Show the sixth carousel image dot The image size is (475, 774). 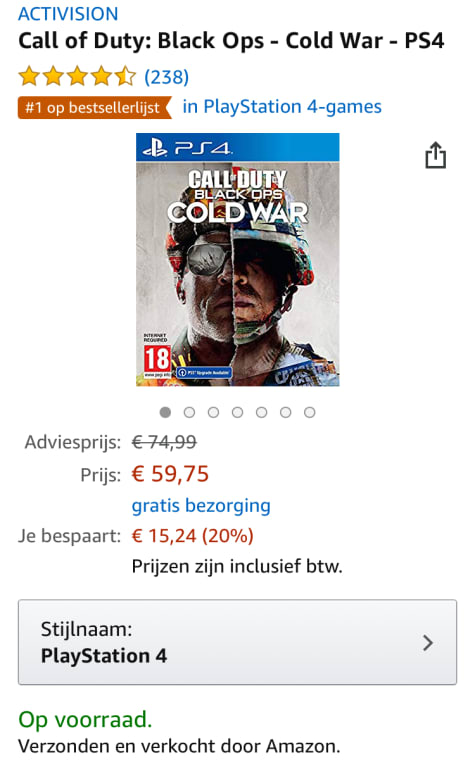click(x=285, y=412)
